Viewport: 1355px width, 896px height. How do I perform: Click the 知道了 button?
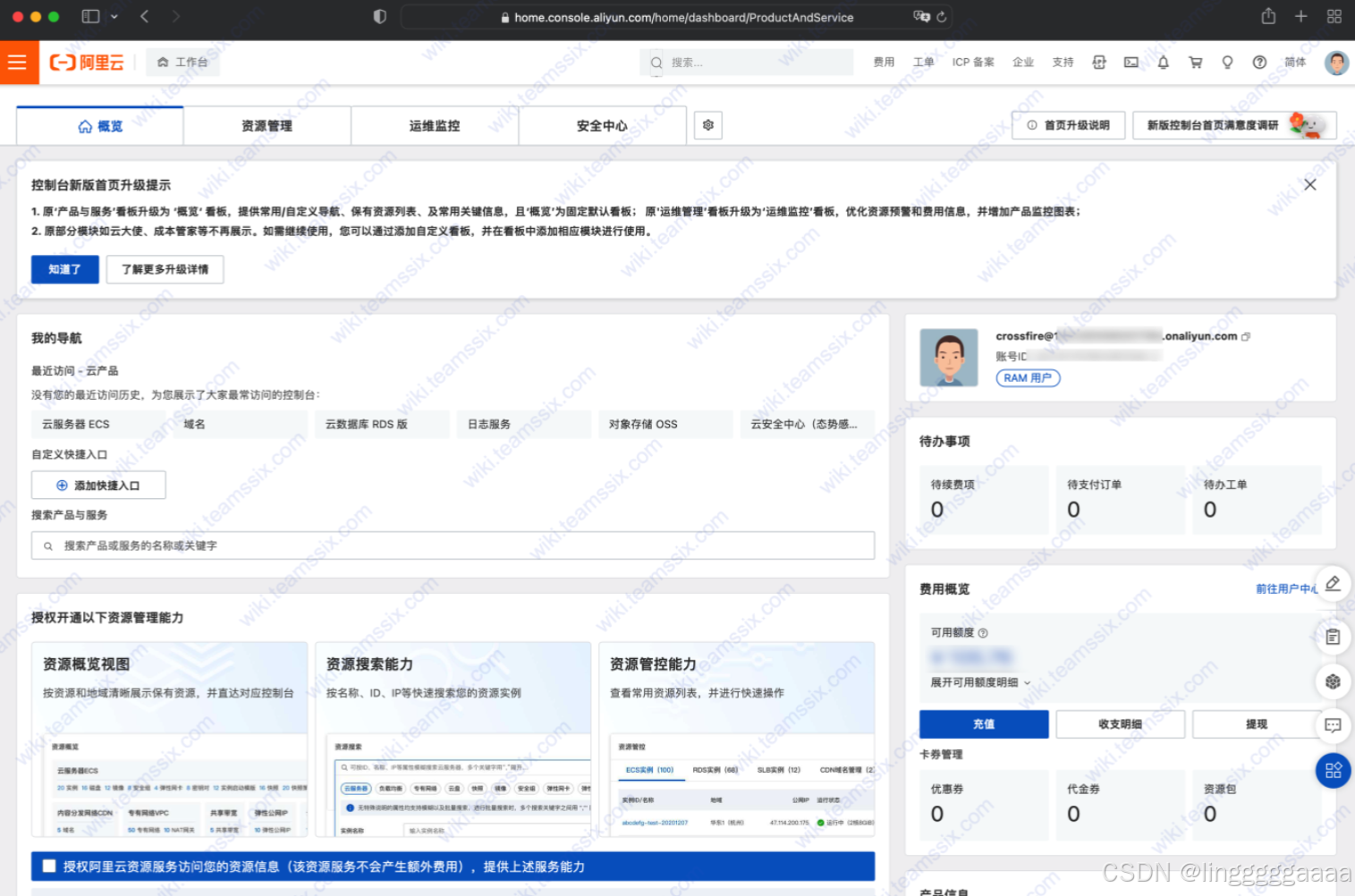coord(65,269)
